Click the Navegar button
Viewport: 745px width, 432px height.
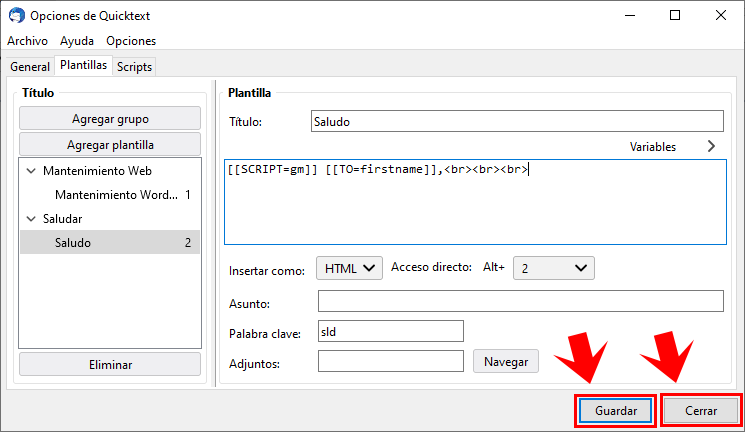coord(506,362)
